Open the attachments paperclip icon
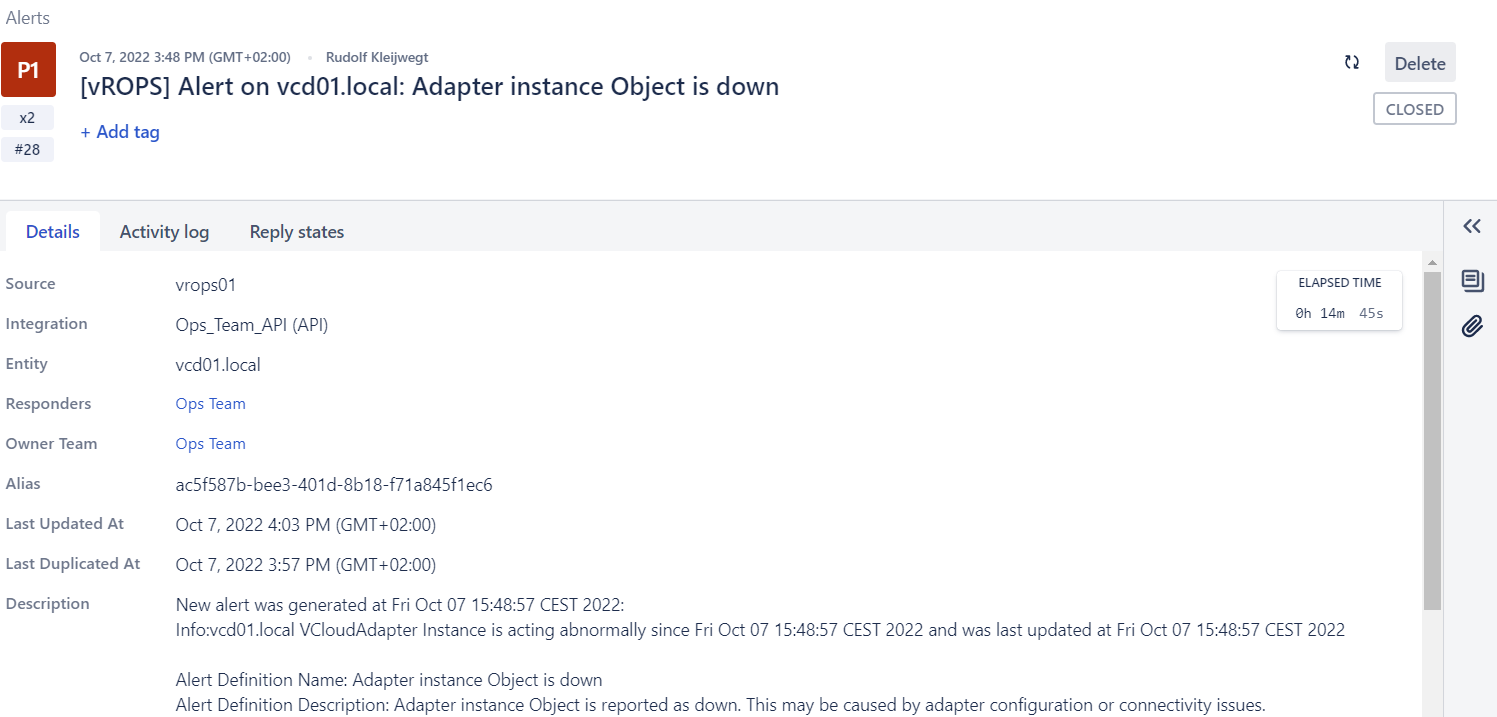The image size is (1497, 717). 1471,326
